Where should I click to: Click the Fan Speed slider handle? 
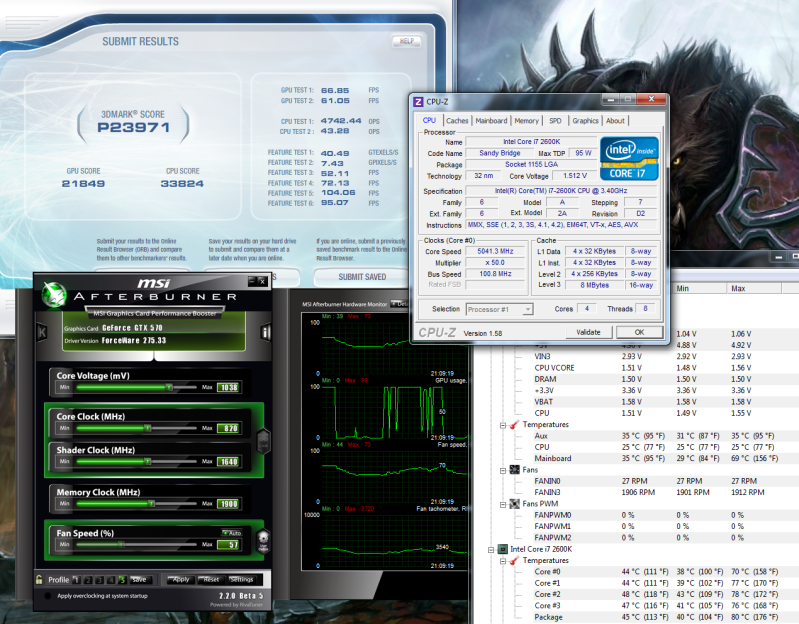point(121,544)
